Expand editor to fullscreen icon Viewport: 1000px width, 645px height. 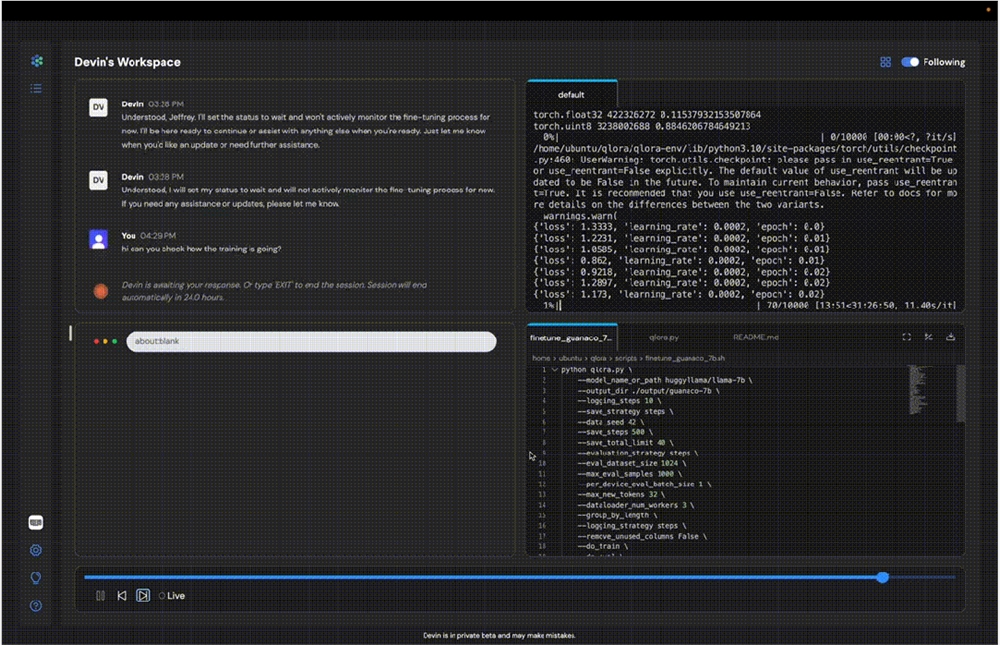pos(906,337)
